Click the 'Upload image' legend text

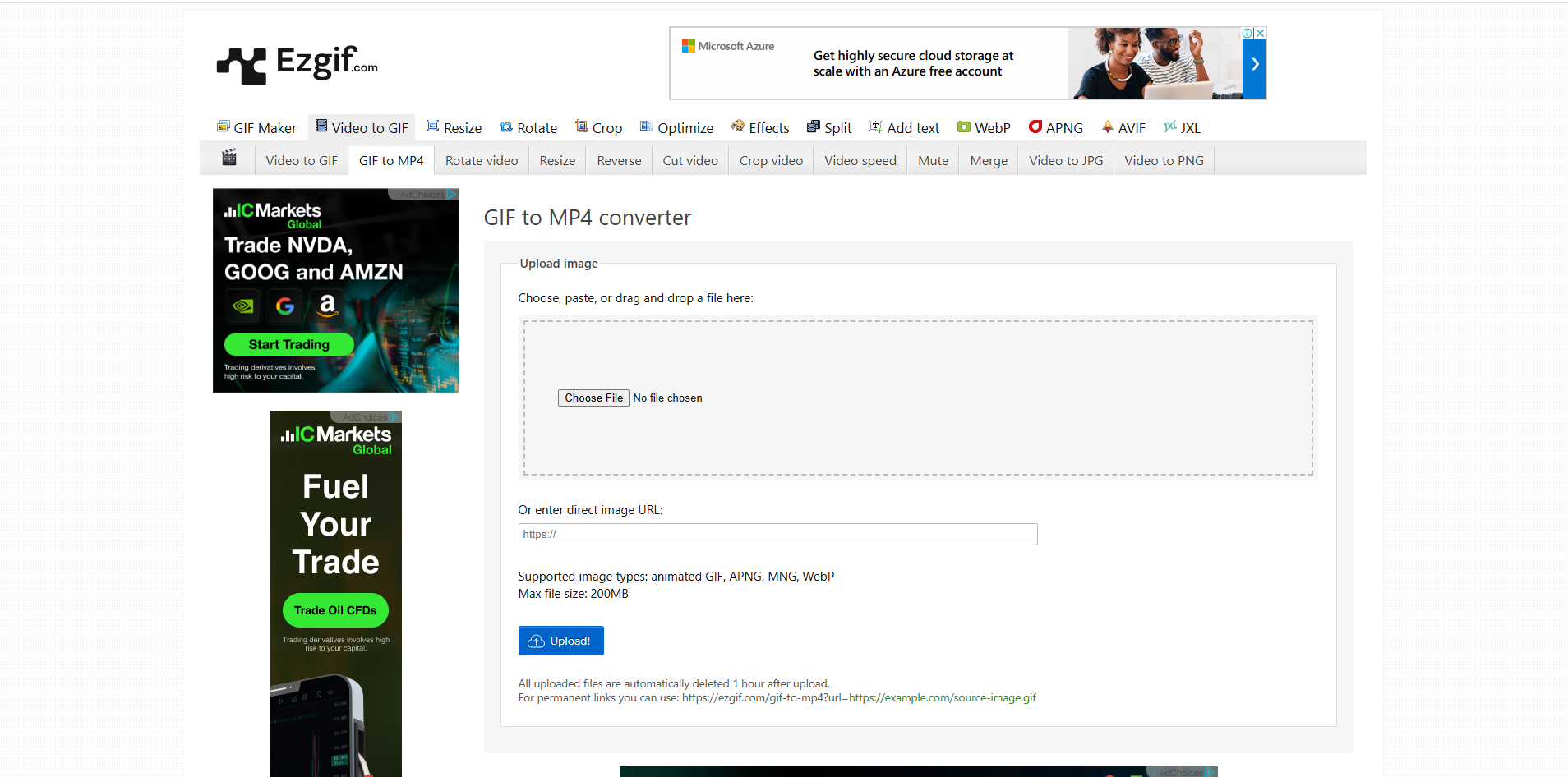pos(559,264)
